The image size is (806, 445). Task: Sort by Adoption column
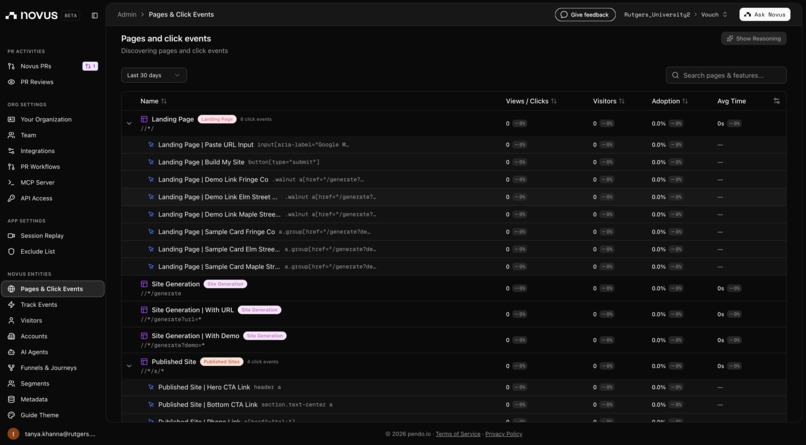670,101
